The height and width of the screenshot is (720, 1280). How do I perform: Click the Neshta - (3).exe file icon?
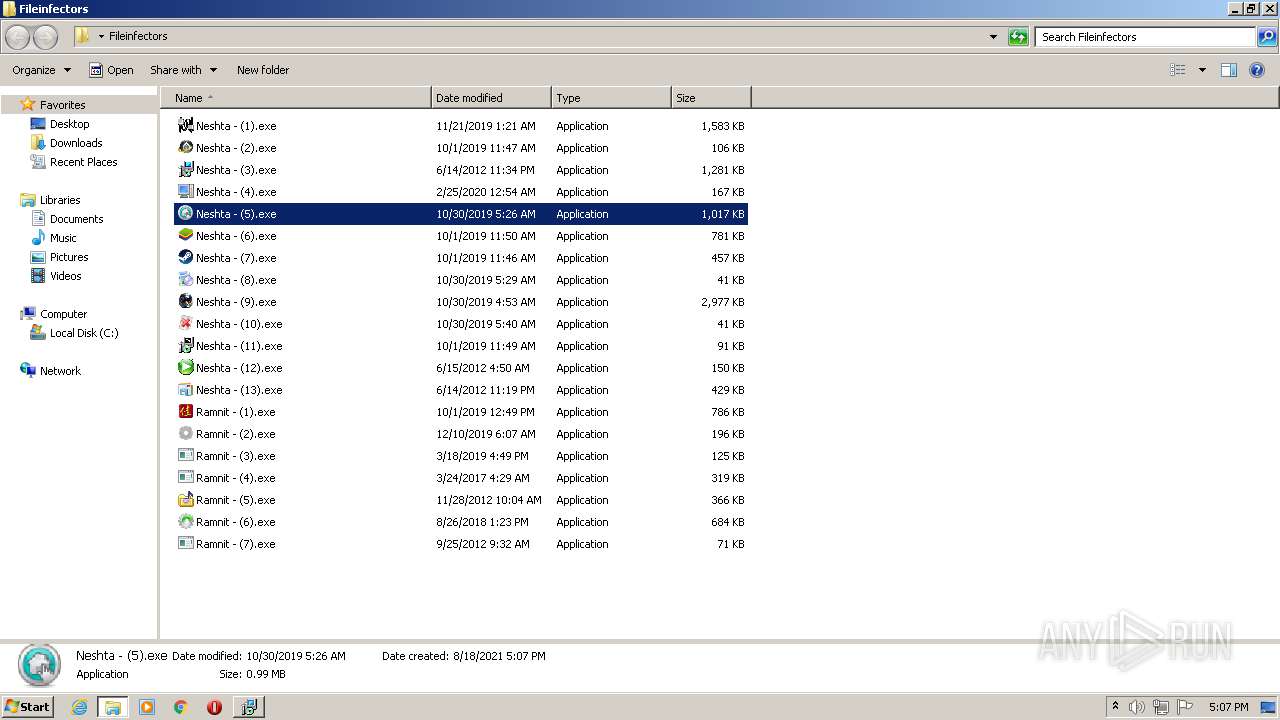[185, 170]
